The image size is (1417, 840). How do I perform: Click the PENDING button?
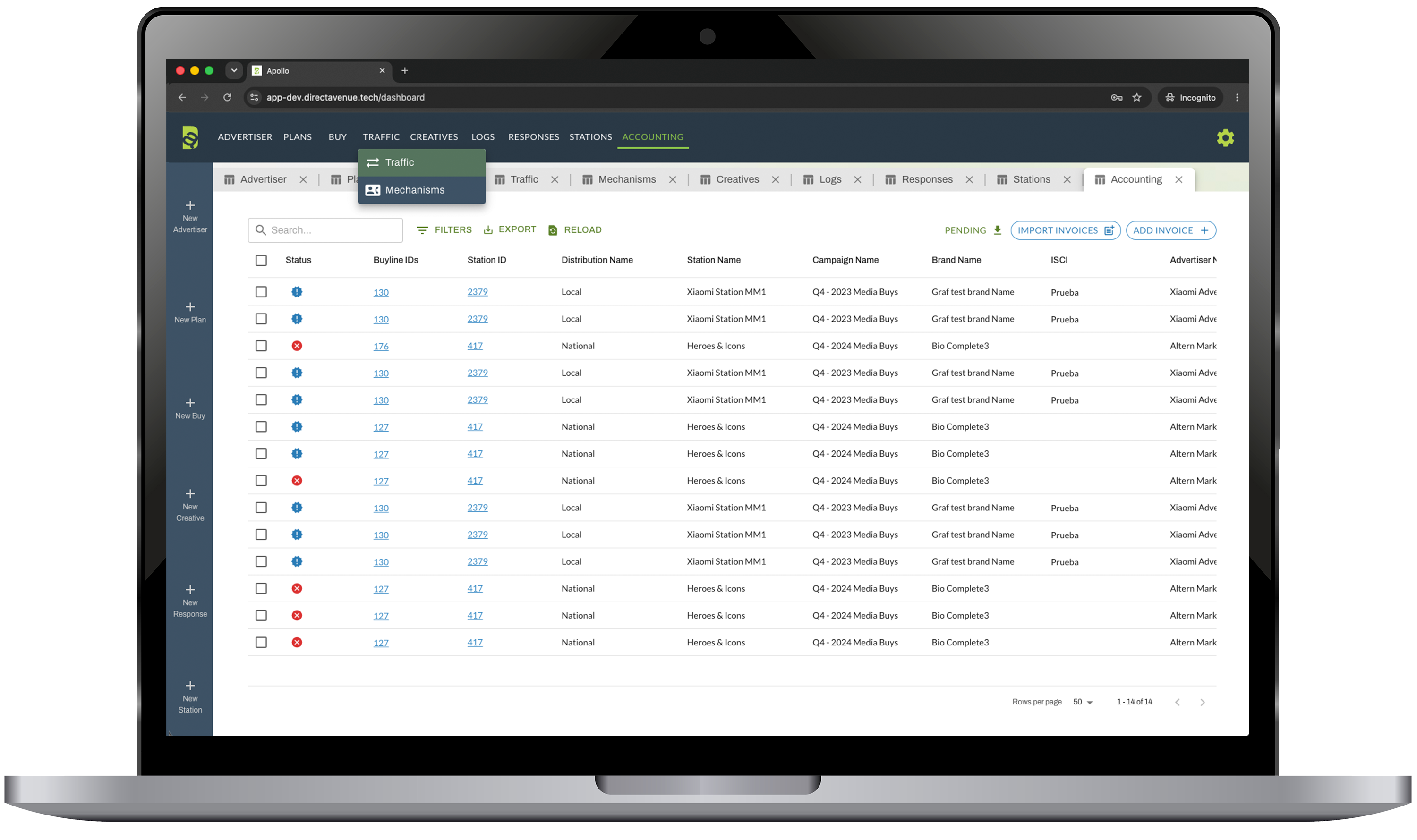(973, 230)
